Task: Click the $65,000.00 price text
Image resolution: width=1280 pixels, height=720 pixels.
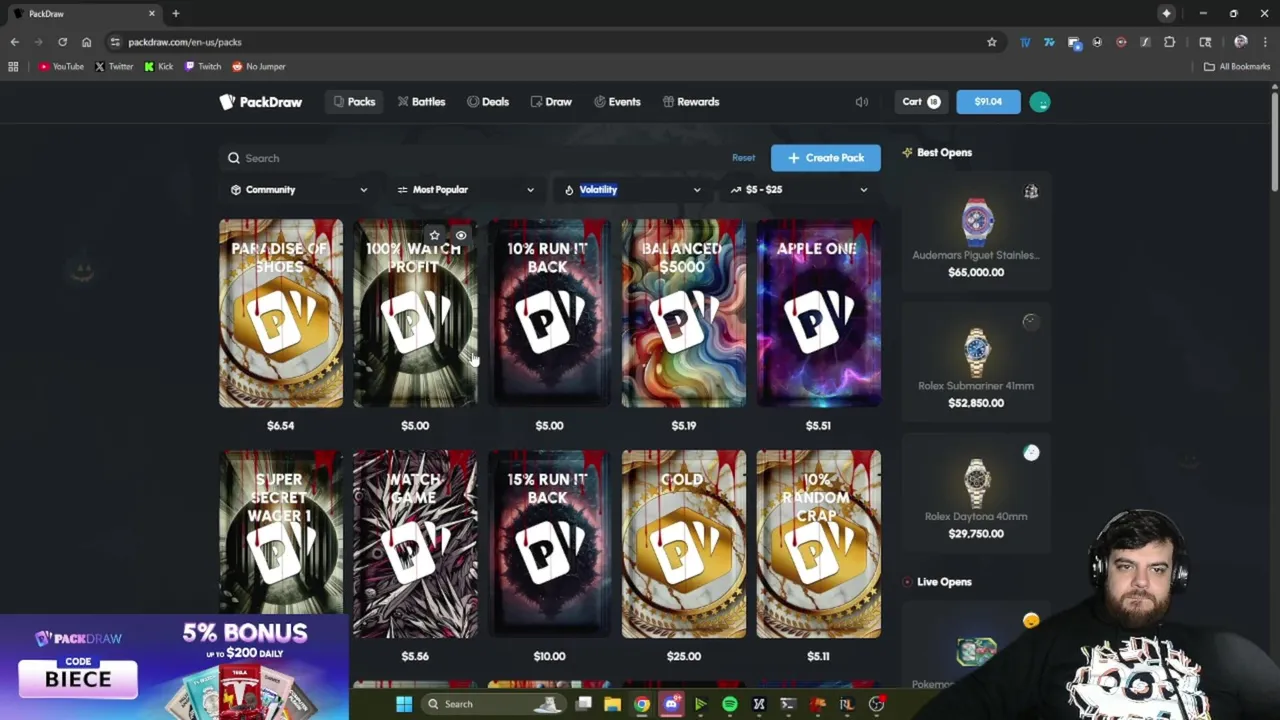Action: click(976, 272)
